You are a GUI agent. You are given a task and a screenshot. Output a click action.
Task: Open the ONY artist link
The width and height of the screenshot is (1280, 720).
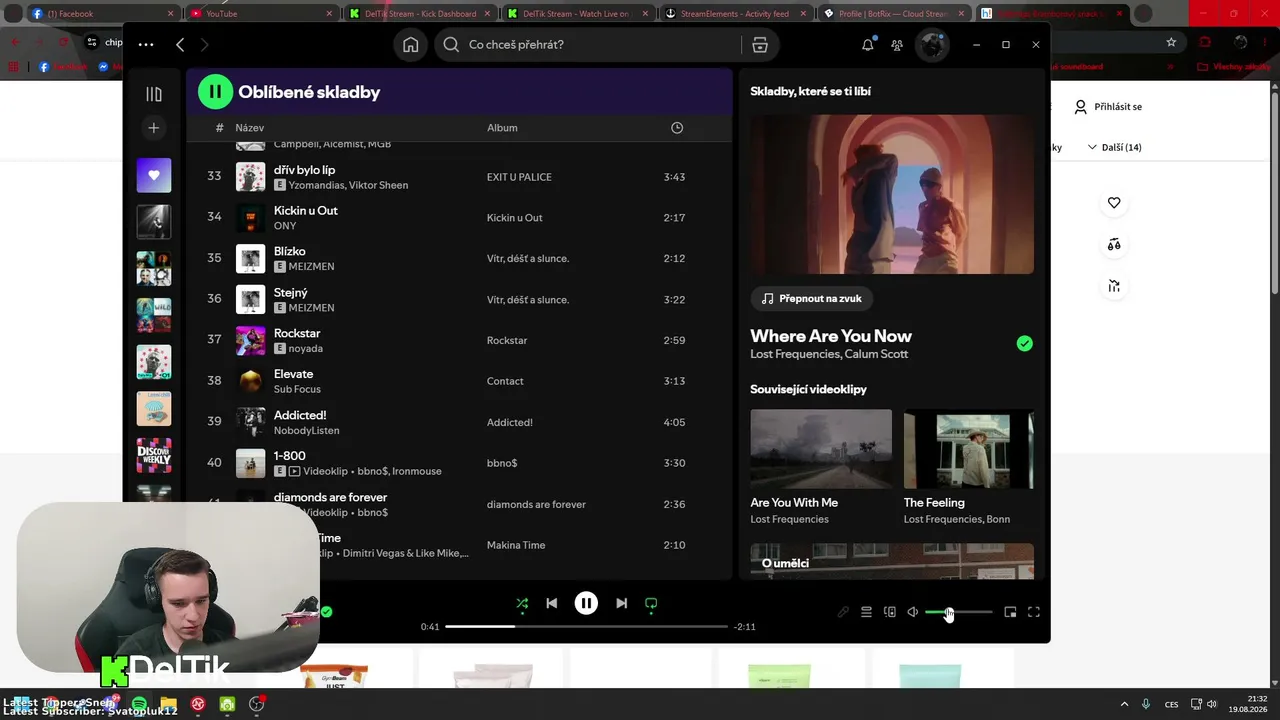tap(285, 226)
